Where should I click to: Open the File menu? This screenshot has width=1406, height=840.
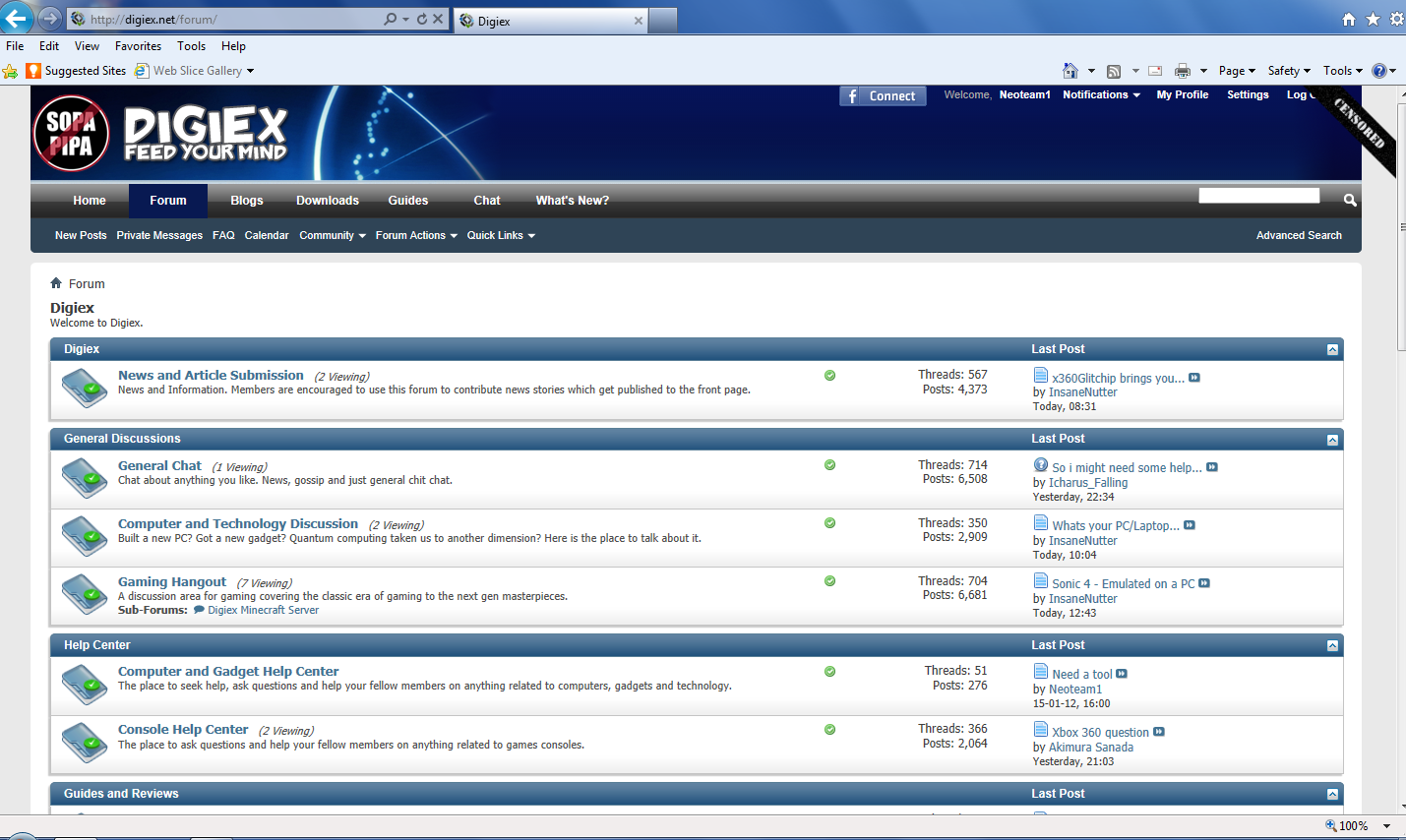15,46
